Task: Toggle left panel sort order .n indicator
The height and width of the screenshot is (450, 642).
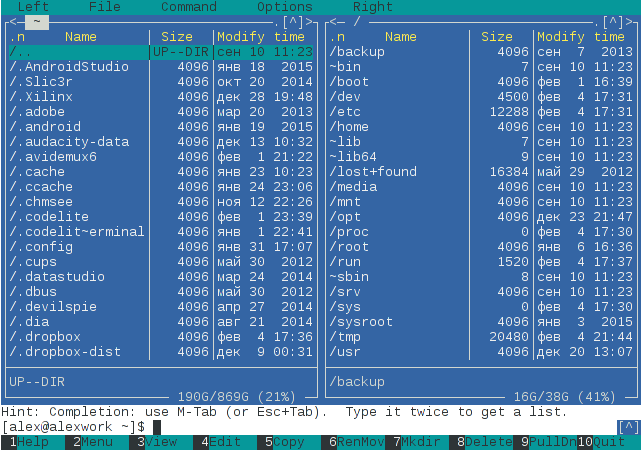Action: [17, 37]
